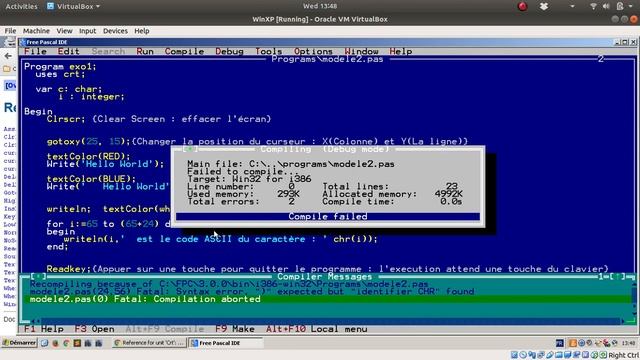This screenshot has height=360, width=640.
Task: Open VirtualBox Help menu
Action: [142, 31]
